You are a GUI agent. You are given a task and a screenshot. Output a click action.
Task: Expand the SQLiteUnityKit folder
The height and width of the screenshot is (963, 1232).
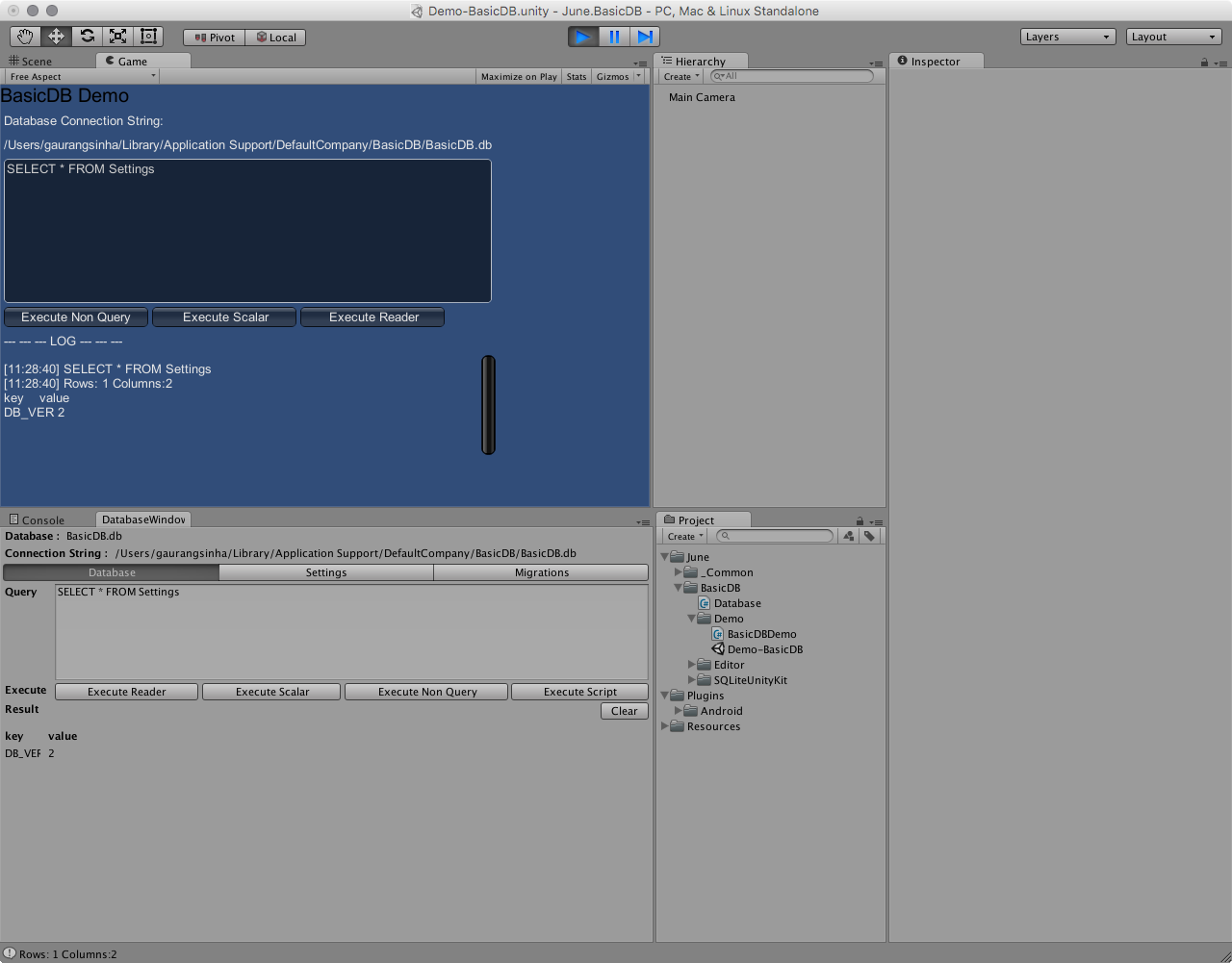pyautogui.click(x=691, y=680)
